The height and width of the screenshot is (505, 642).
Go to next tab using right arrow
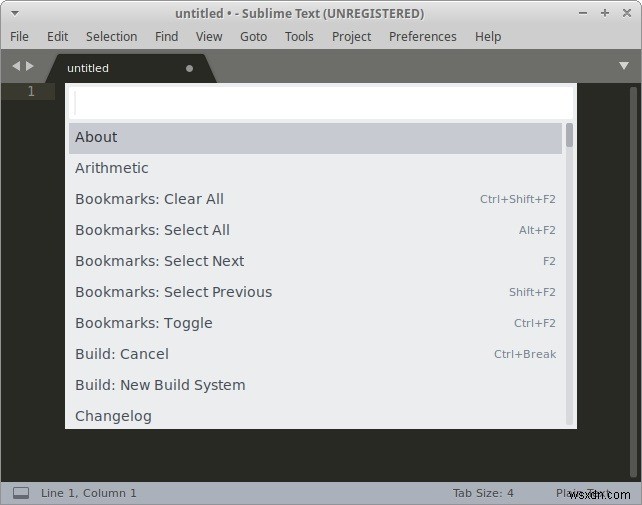[x=30, y=66]
